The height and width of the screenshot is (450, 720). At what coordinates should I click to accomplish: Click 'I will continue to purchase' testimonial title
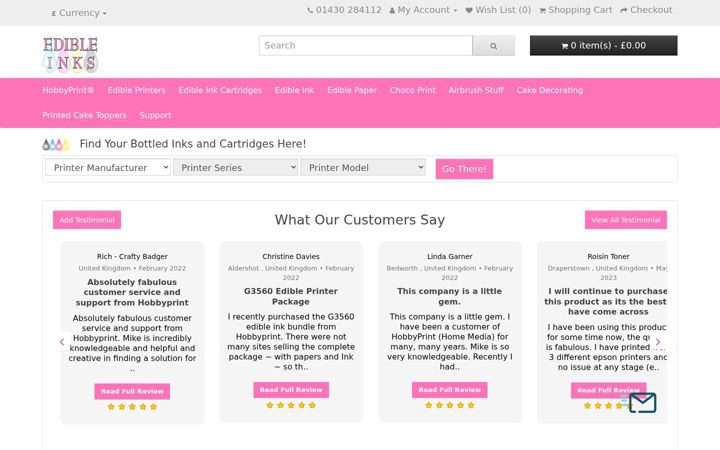(606, 302)
